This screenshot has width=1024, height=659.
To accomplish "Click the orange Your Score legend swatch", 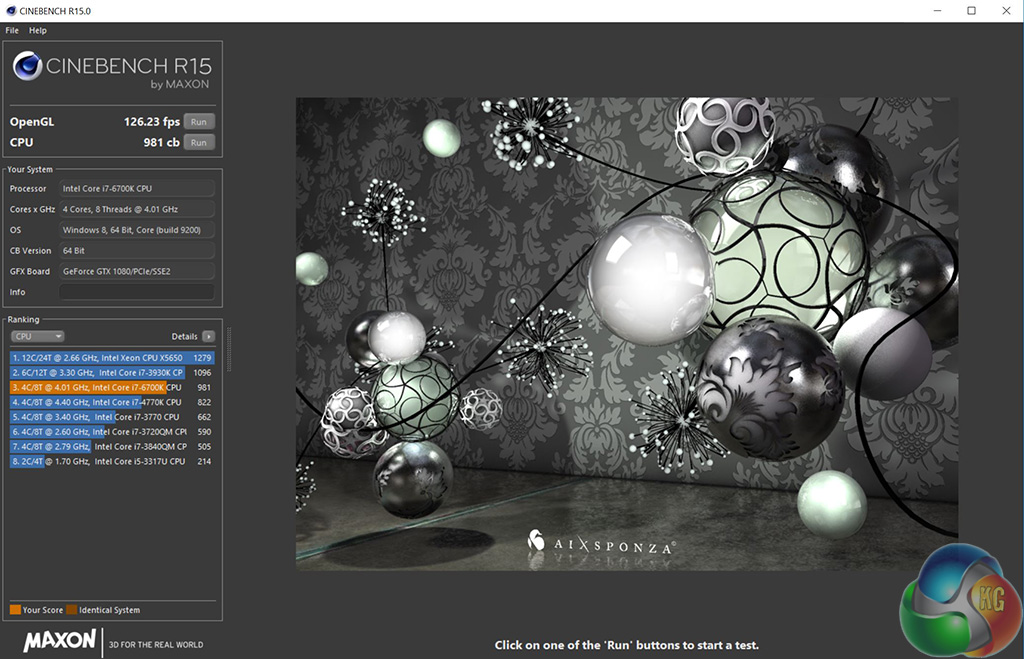I will tap(15, 610).
